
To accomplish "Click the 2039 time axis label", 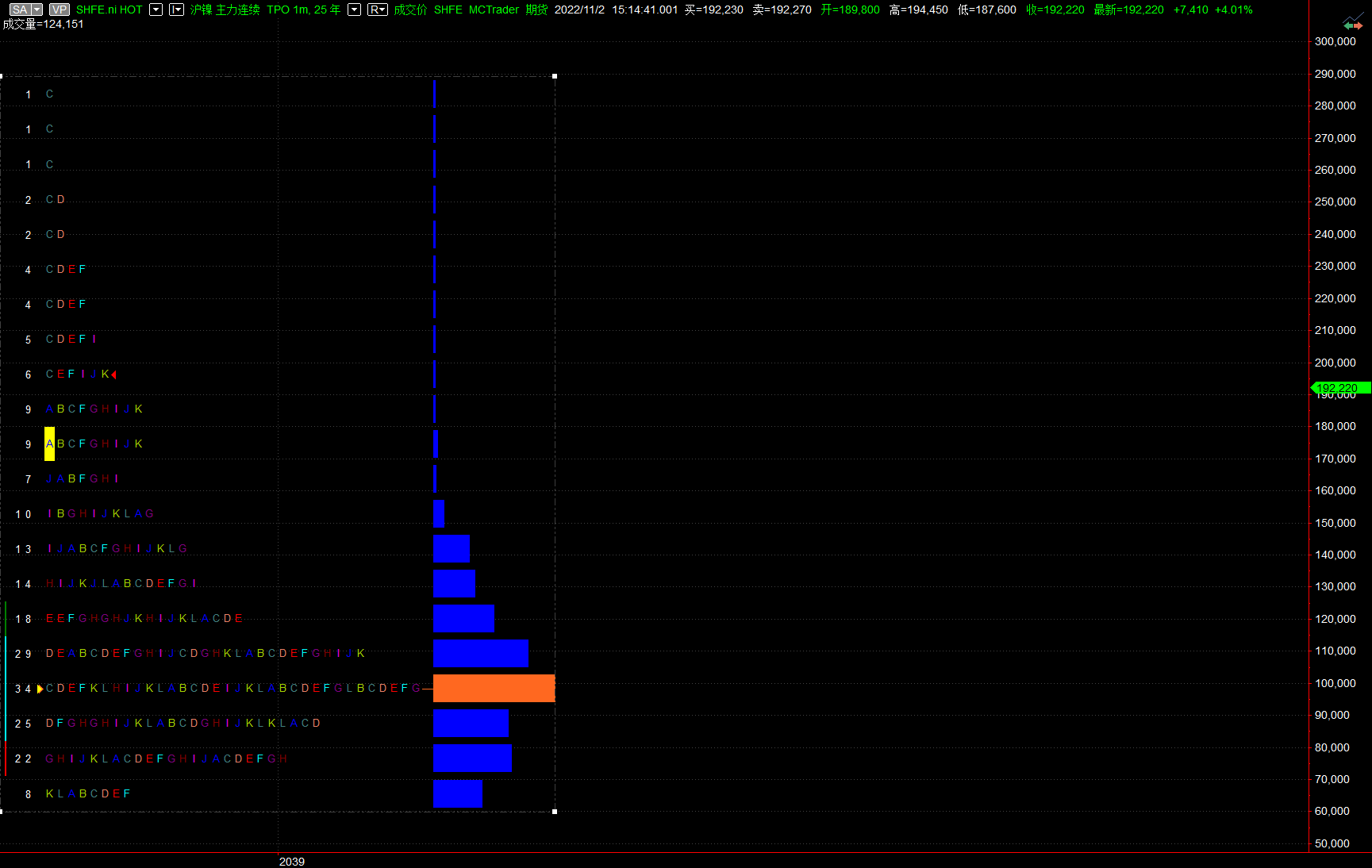I will click(291, 861).
